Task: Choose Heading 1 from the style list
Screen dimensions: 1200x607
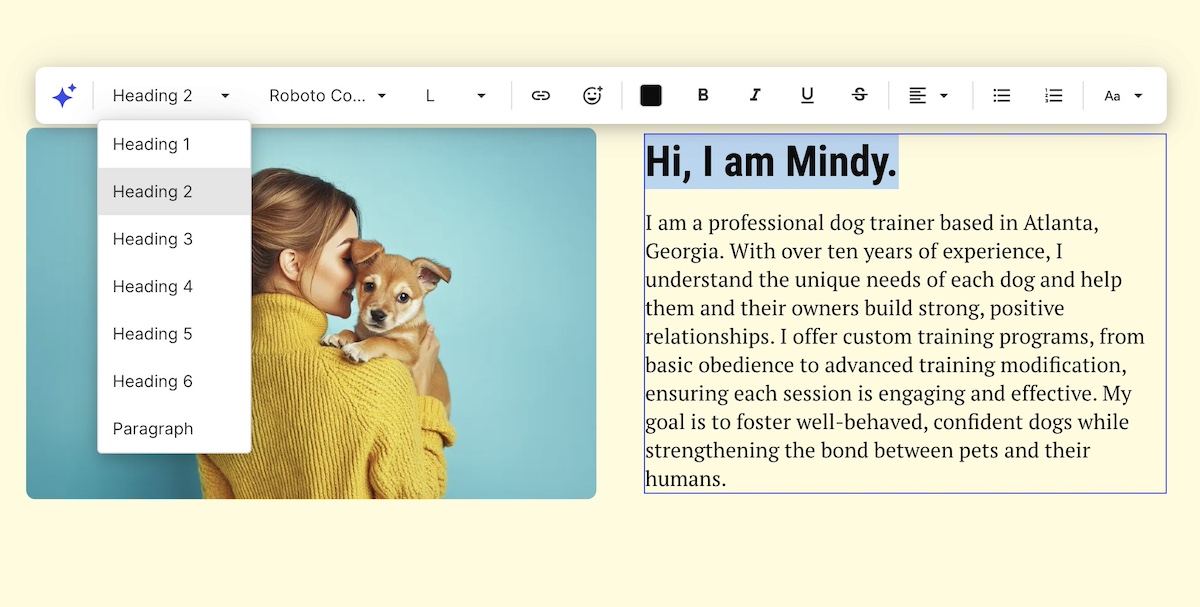Action: (174, 144)
